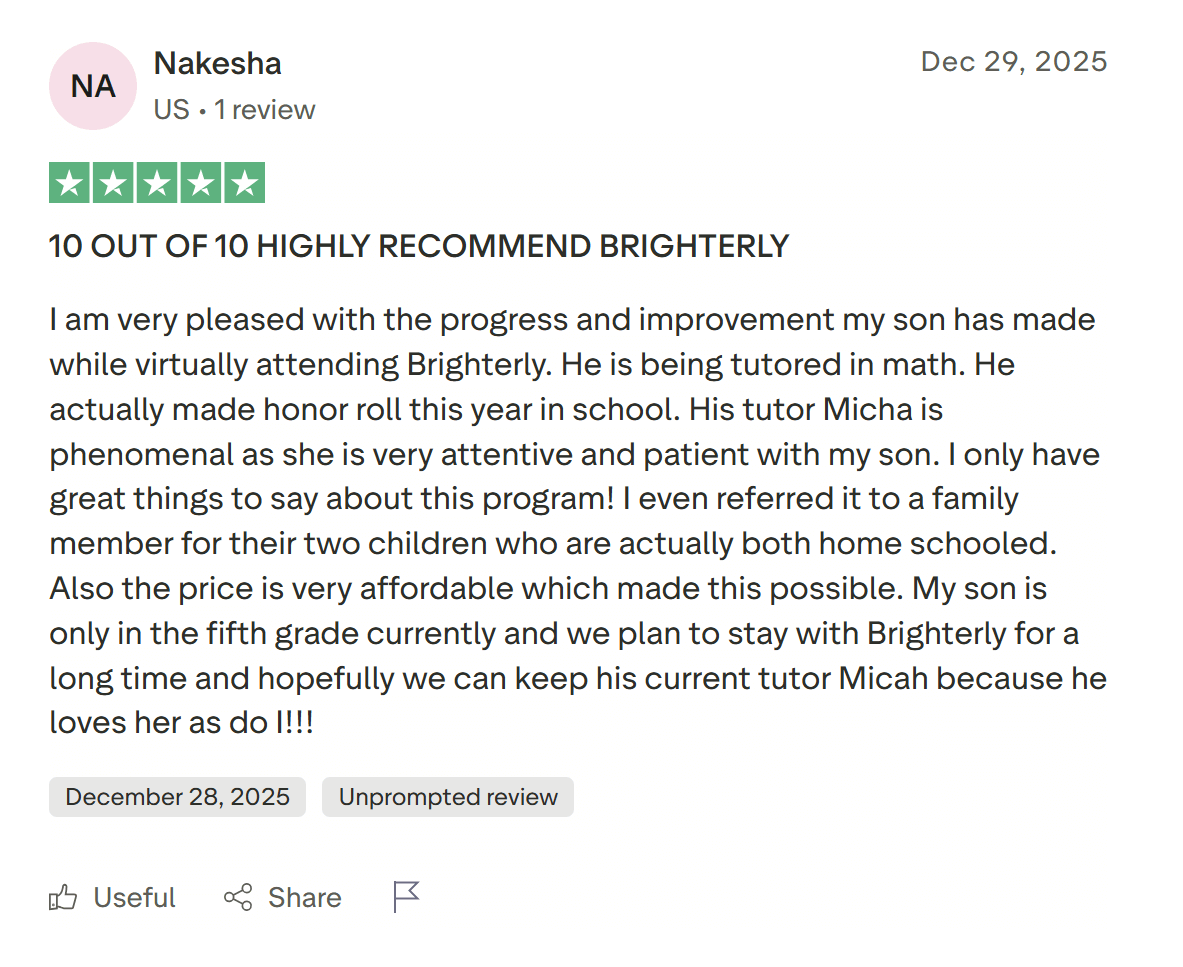Select the Unprompted review label

pos(447,797)
